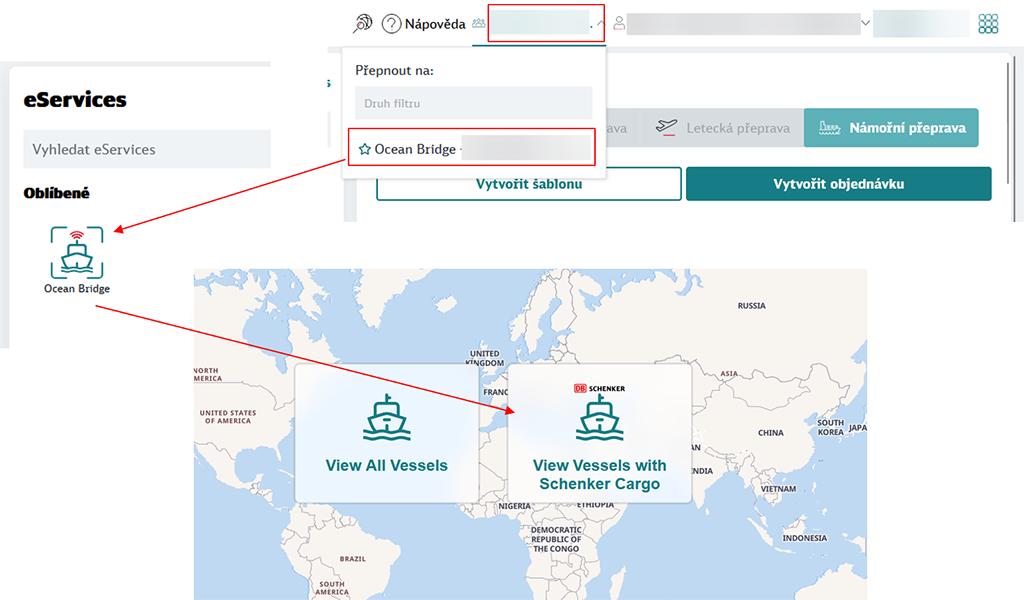Click the RUSSIA label on the map
The width and height of the screenshot is (1024, 600).
click(752, 306)
